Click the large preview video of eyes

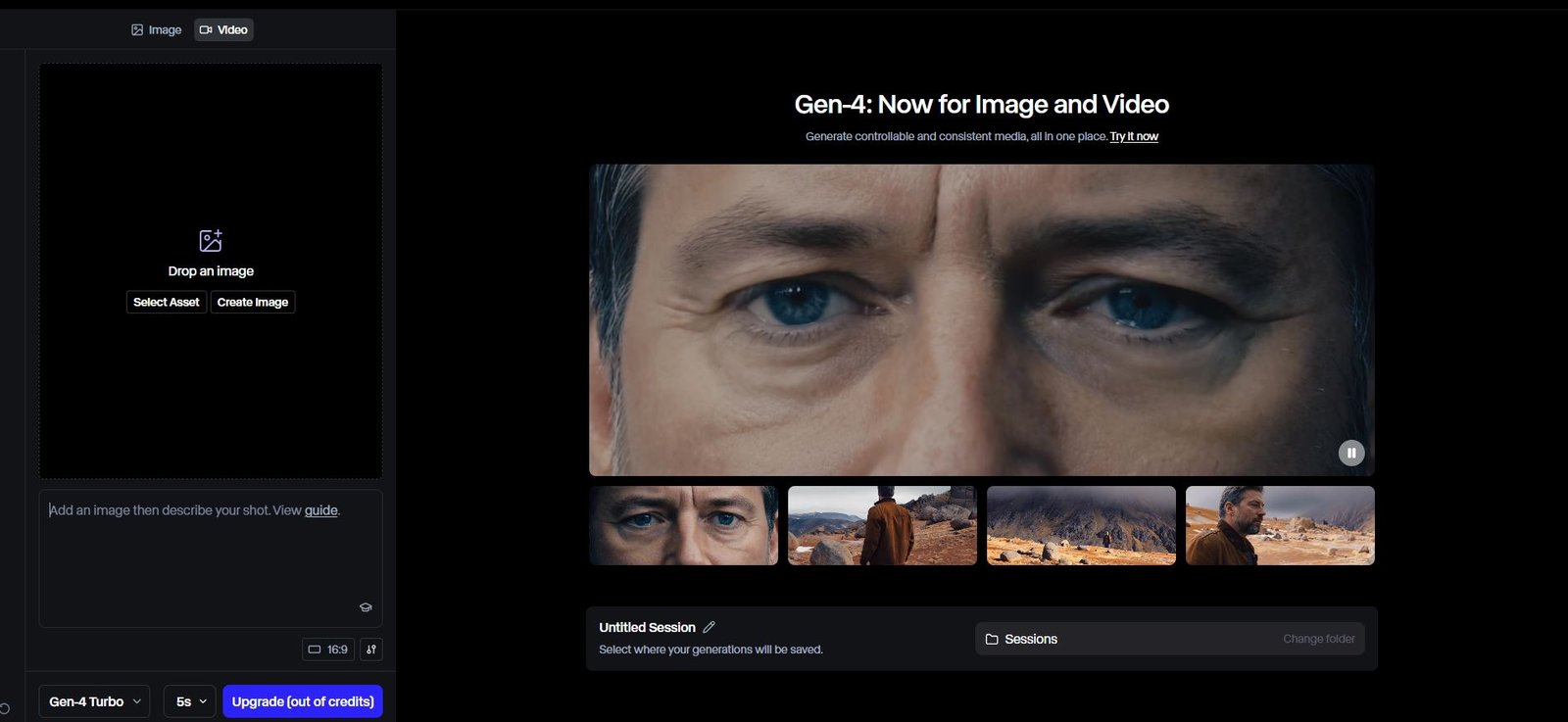(x=982, y=319)
